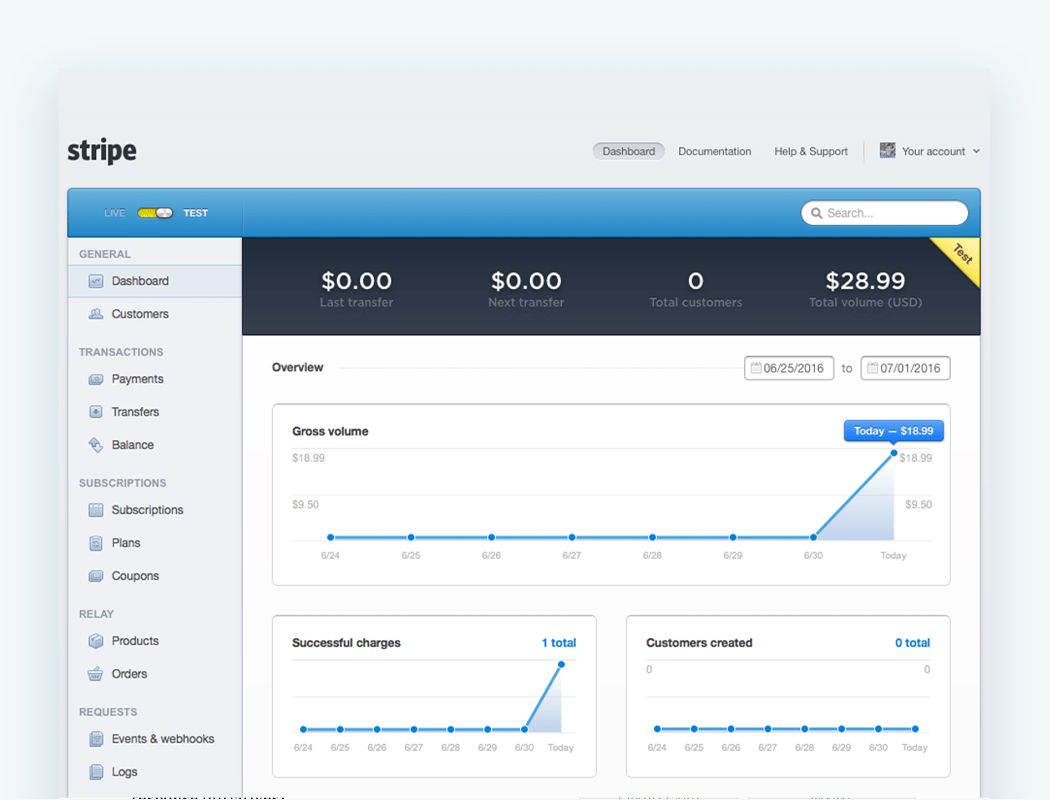Click the Transfers icon in sidebar
This screenshot has height=800, width=1050.
pyautogui.click(x=96, y=412)
